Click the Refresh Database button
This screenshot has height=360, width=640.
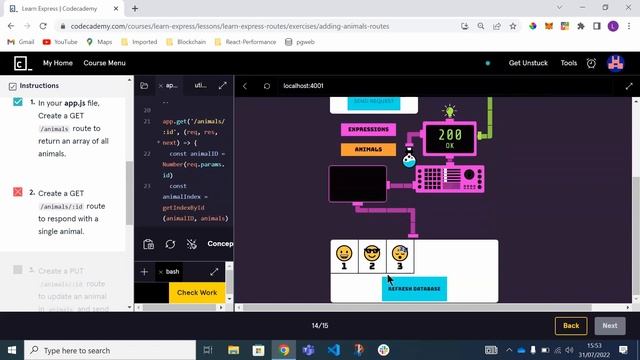click(414, 289)
